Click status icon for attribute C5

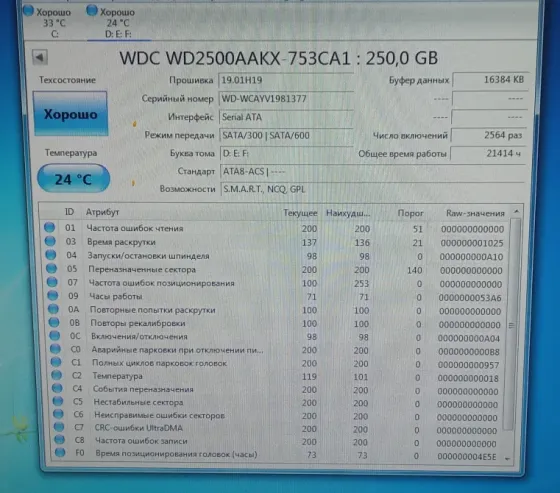pos(58,401)
